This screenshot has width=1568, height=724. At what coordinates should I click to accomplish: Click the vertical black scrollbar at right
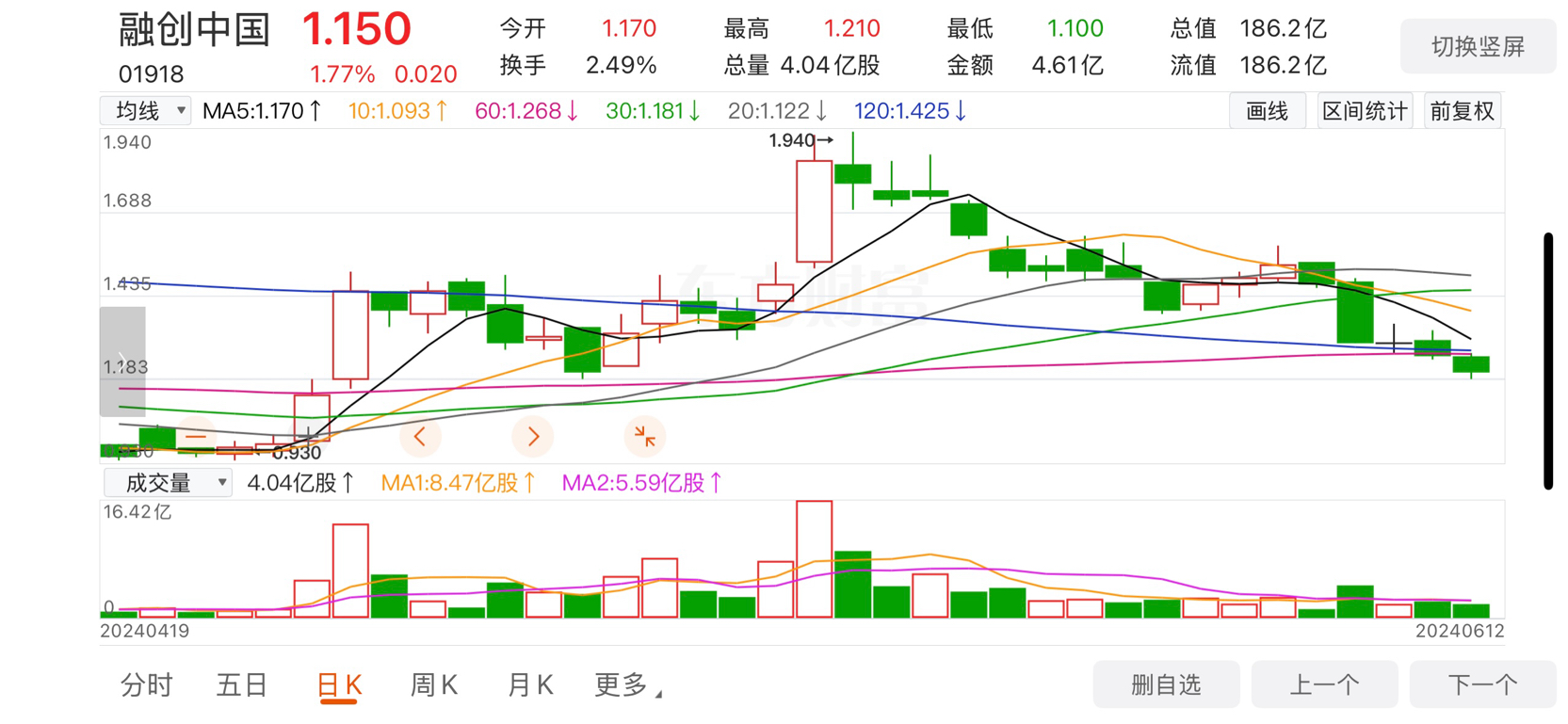[x=1548, y=362]
